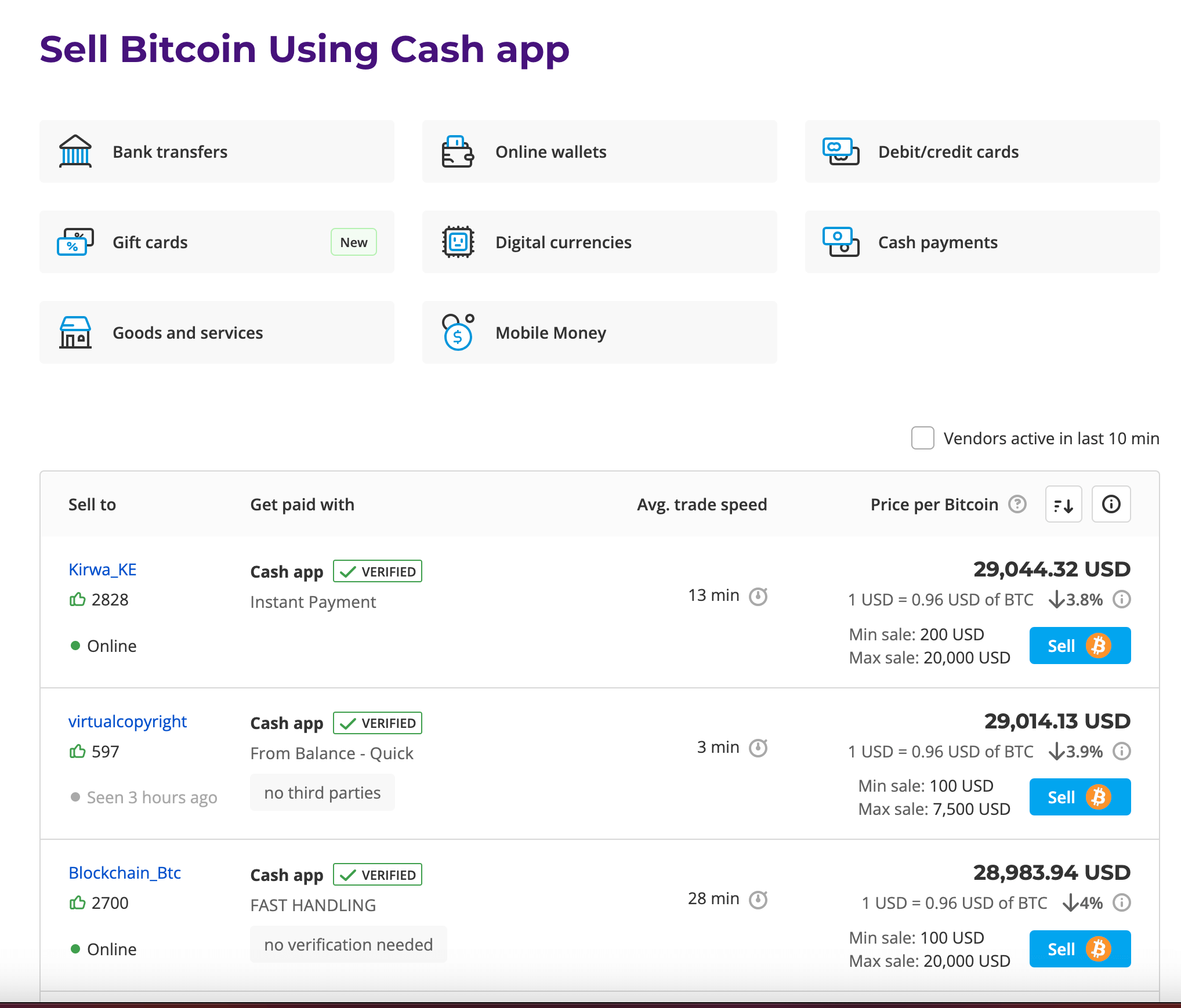The height and width of the screenshot is (1008, 1181).
Task: Click the 'no third parties' tag
Action: 323,792
